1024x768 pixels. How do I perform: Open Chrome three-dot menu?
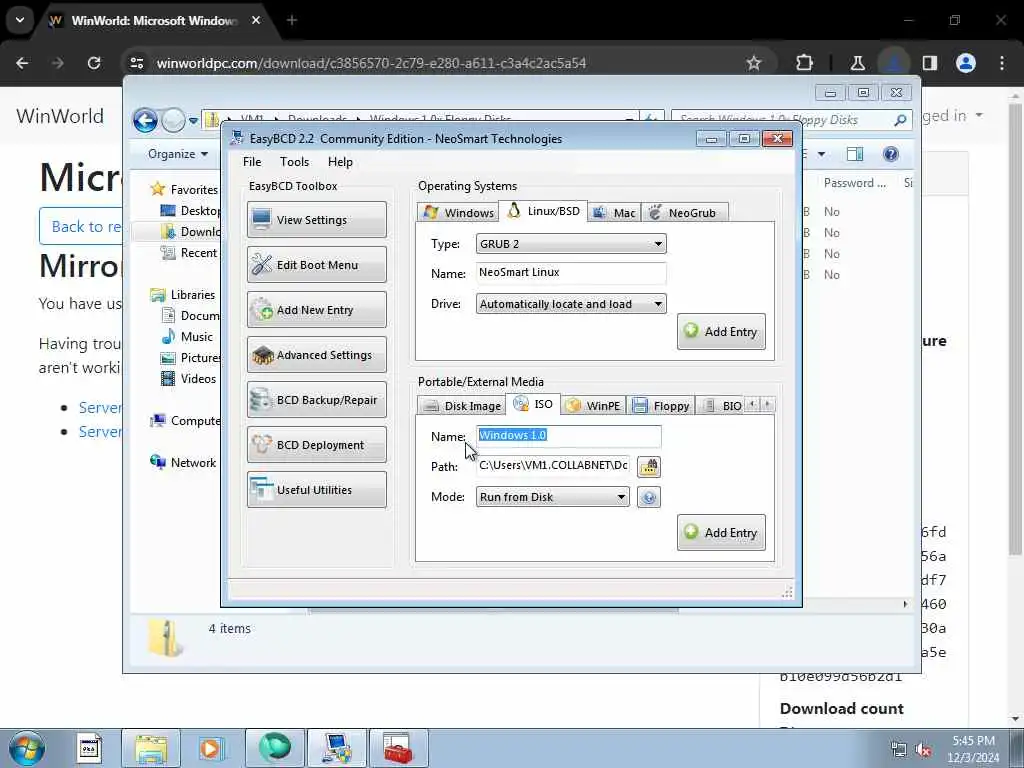click(1002, 63)
